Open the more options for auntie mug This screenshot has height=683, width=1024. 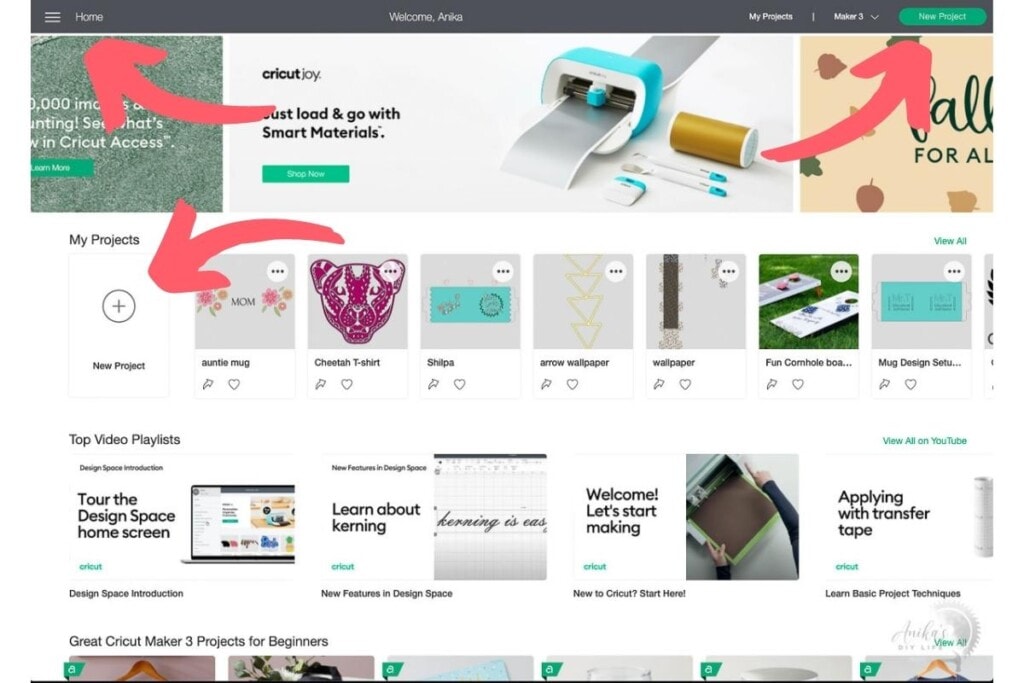[278, 271]
